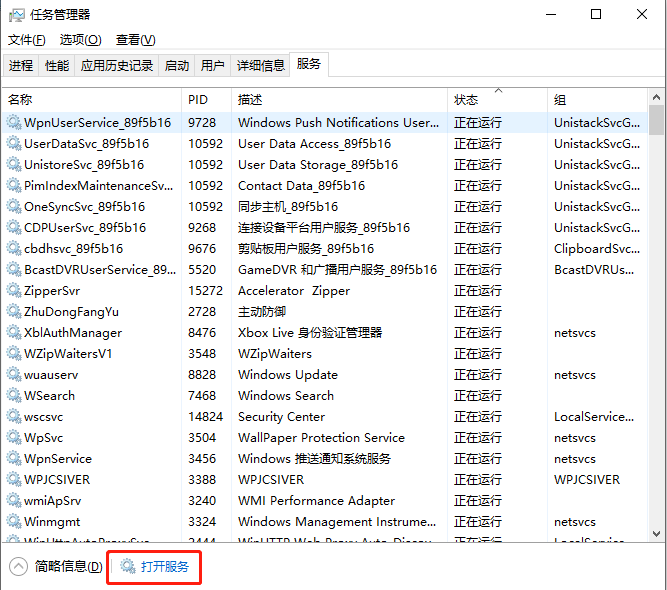Click the ZipperSvr service gear icon

coord(14,291)
